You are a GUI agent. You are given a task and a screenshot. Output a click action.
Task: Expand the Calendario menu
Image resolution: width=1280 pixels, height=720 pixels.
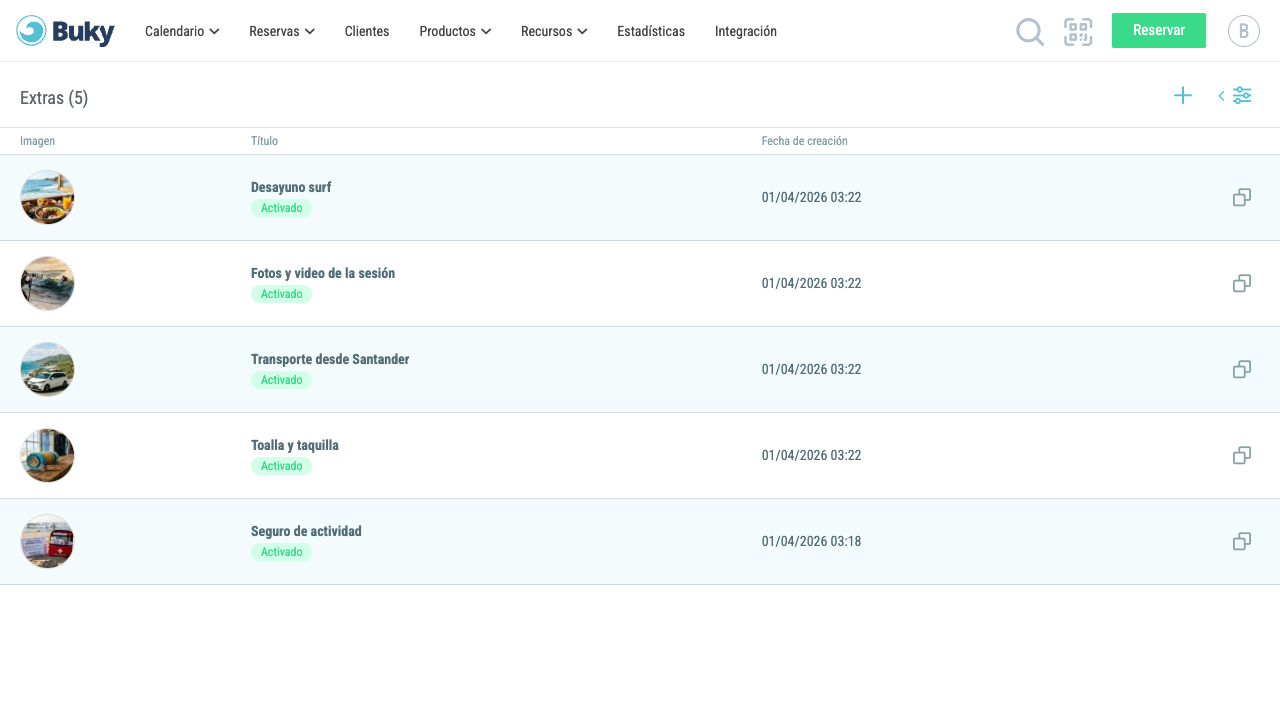pos(182,31)
